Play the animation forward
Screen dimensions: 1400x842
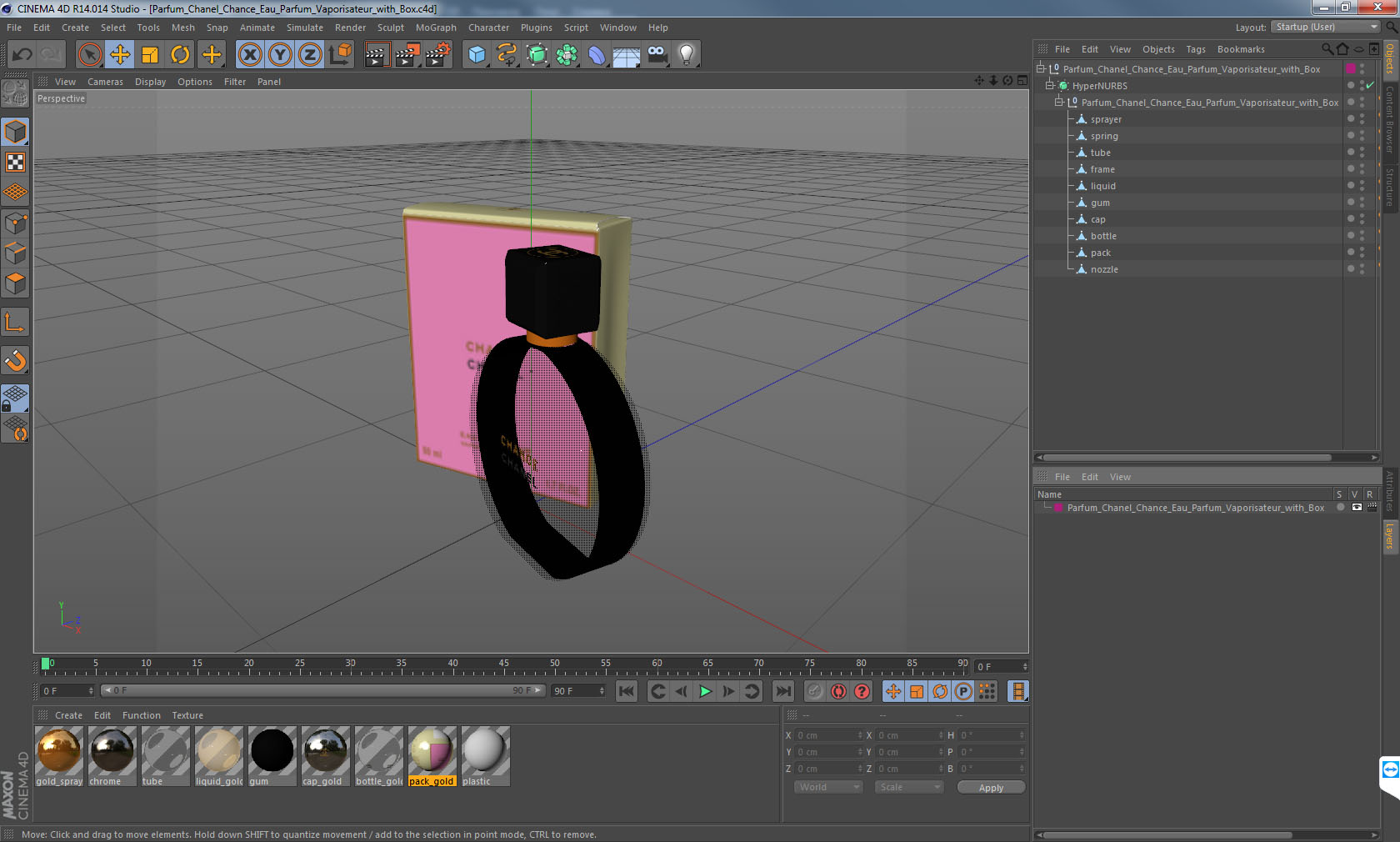(x=705, y=691)
